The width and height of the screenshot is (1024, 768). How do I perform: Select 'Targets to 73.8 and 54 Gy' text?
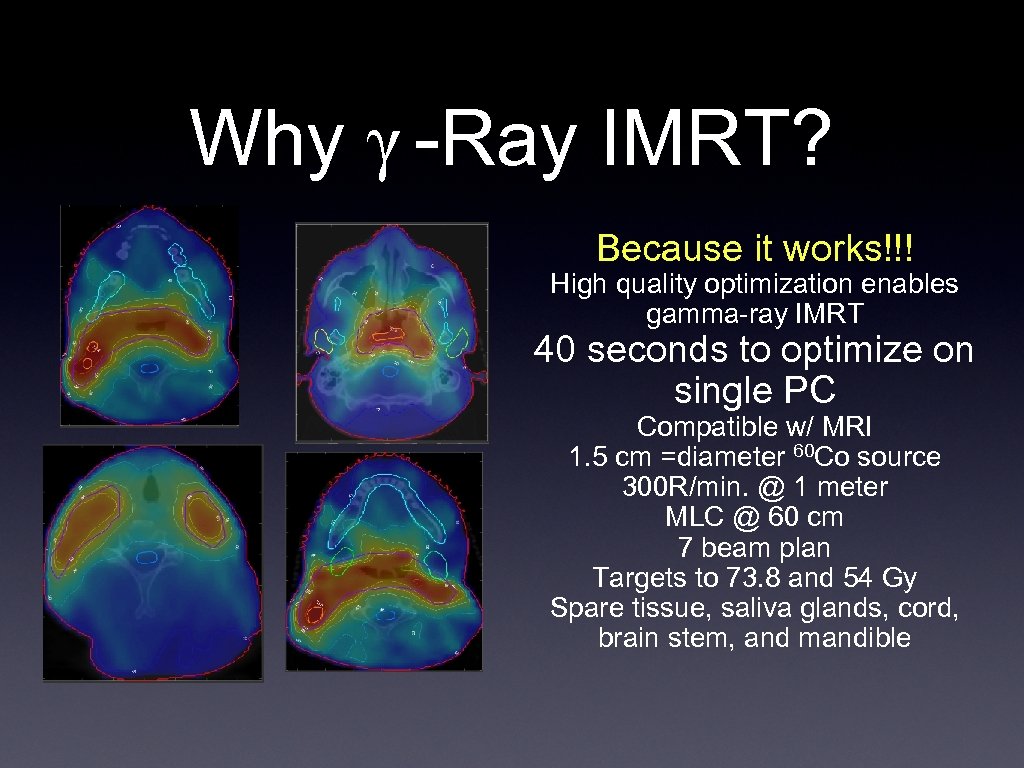755,578
